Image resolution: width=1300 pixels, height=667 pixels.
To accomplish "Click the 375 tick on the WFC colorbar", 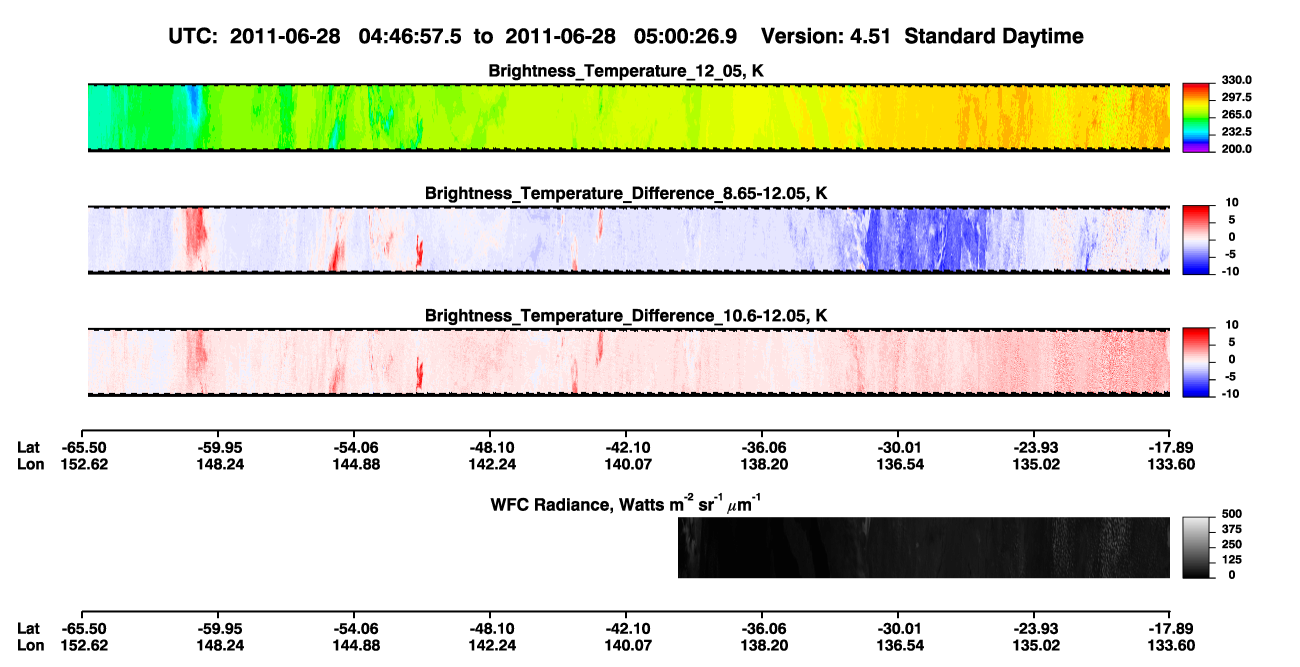I will [x=1230, y=531].
